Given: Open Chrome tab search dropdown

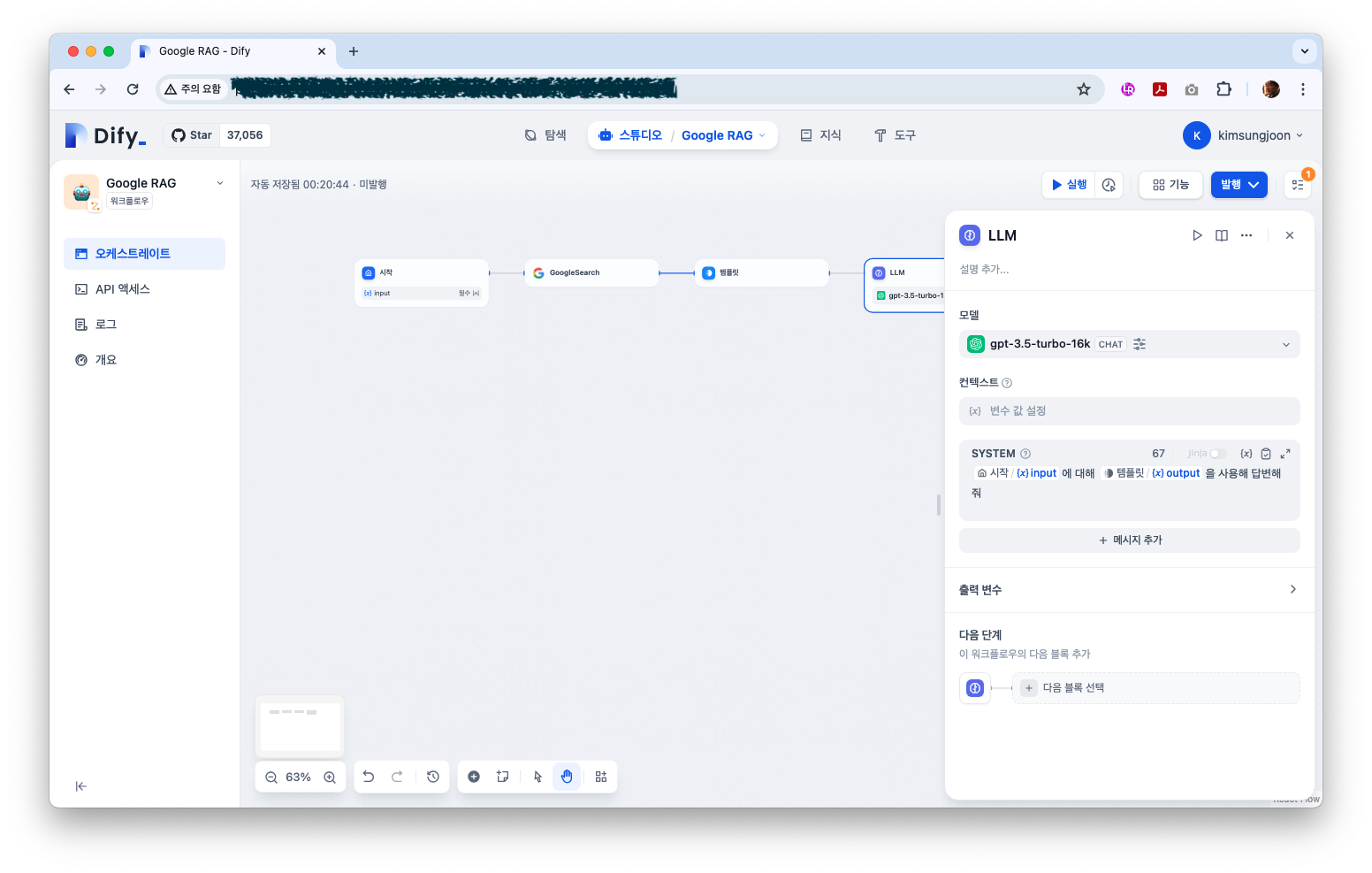Looking at the screenshot, I should click(1304, 51).
